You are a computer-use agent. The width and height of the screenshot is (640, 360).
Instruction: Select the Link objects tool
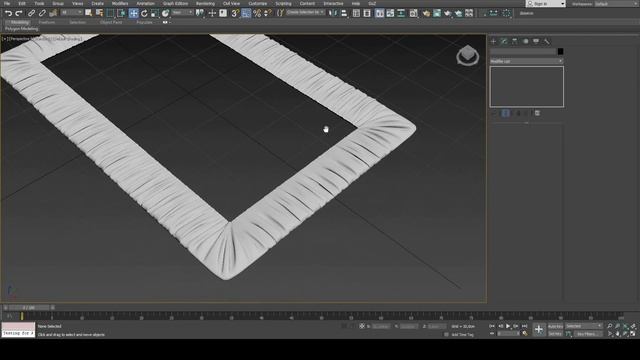pyautogui.click(x=31, y=13)
